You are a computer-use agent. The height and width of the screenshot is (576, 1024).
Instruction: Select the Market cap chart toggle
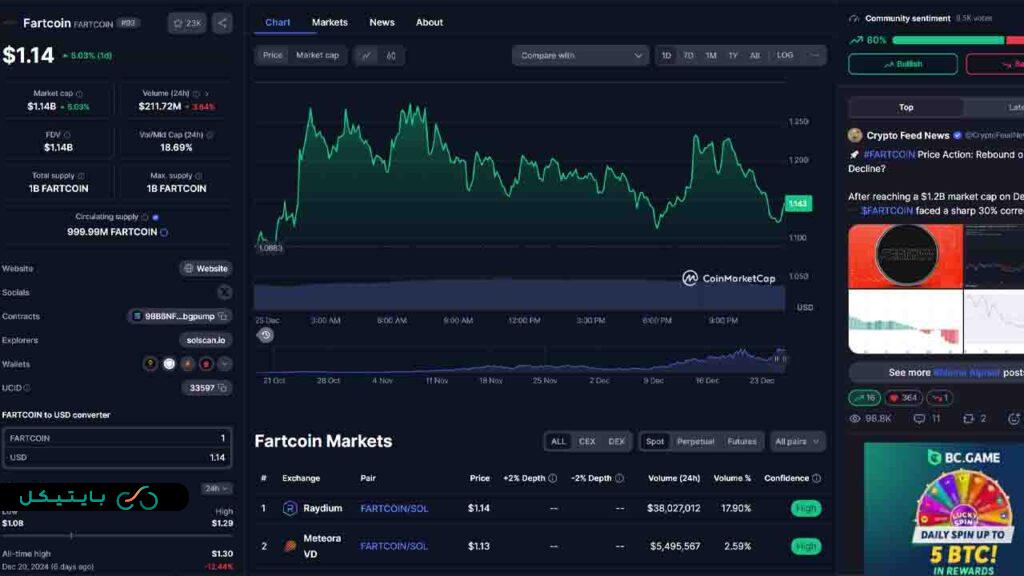[317, 56]
